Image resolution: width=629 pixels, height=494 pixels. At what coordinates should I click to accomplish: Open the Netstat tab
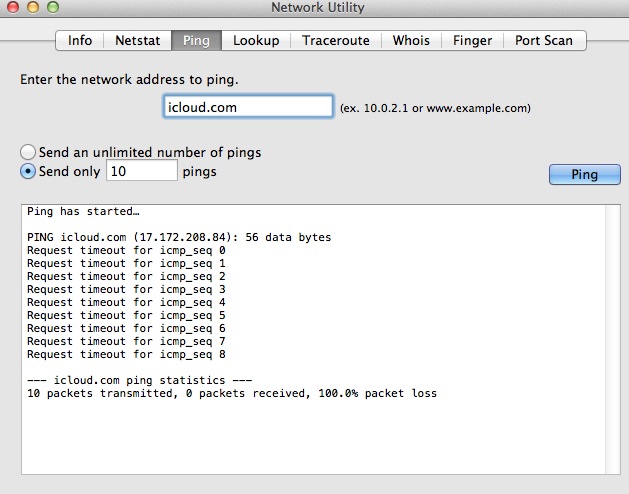[x=137, y=41]
